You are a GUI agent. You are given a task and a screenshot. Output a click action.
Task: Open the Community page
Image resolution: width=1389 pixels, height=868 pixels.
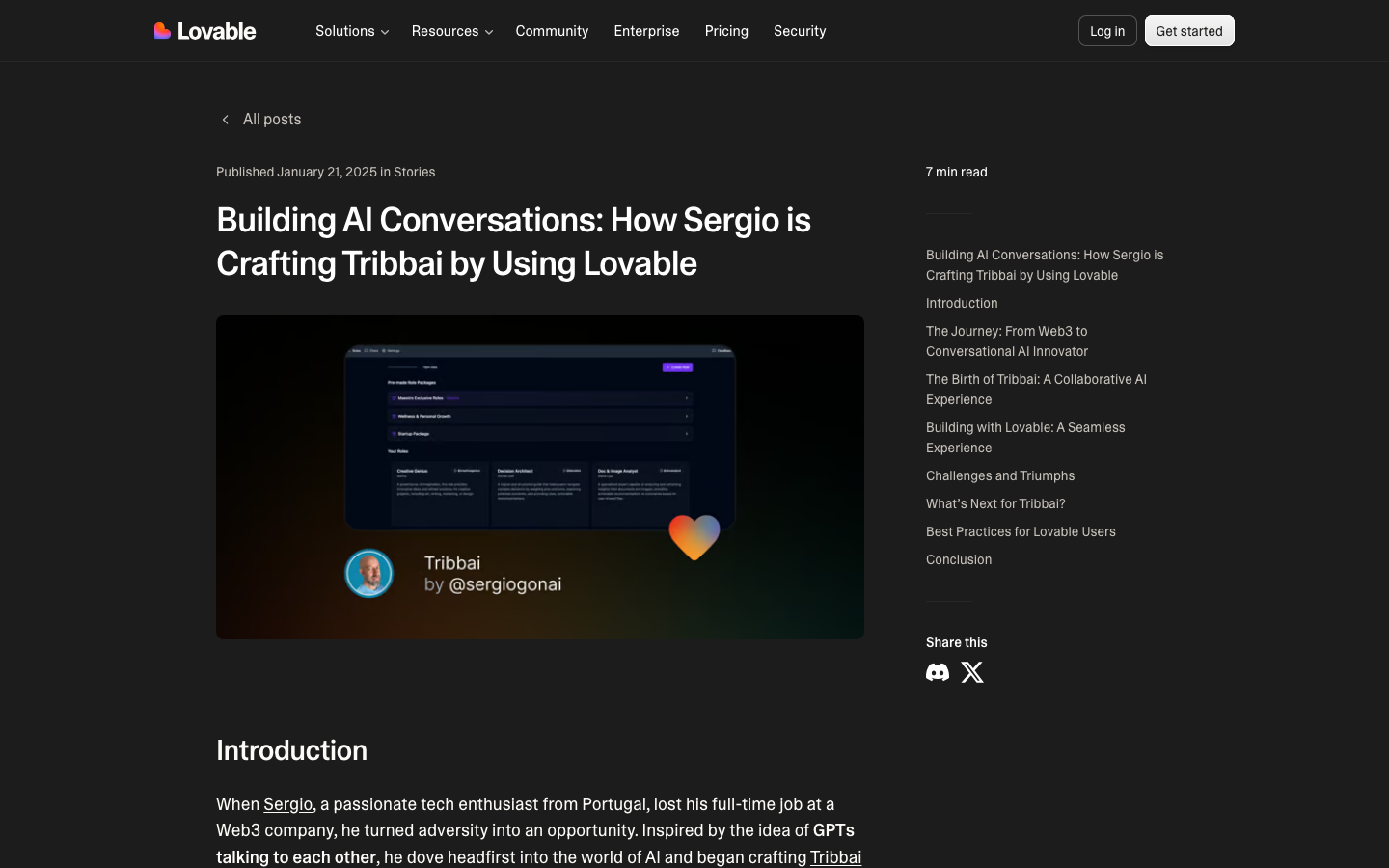[552, 31]
